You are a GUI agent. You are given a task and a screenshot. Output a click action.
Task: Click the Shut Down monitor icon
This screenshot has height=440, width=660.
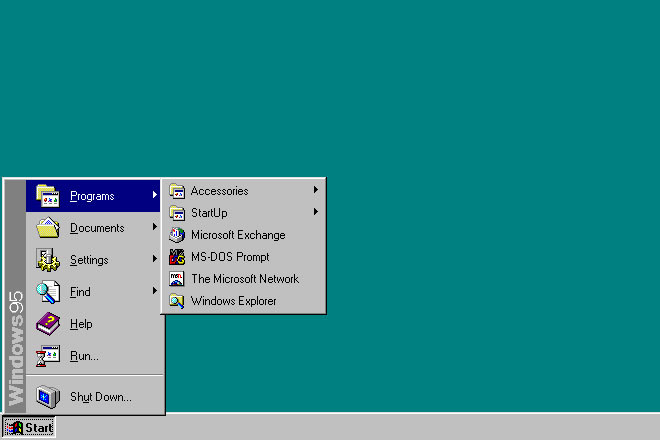click(48, 397)
